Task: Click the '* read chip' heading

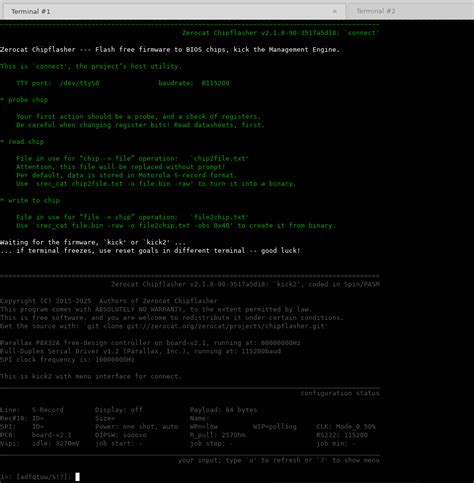Action: [x=22, y=142]
